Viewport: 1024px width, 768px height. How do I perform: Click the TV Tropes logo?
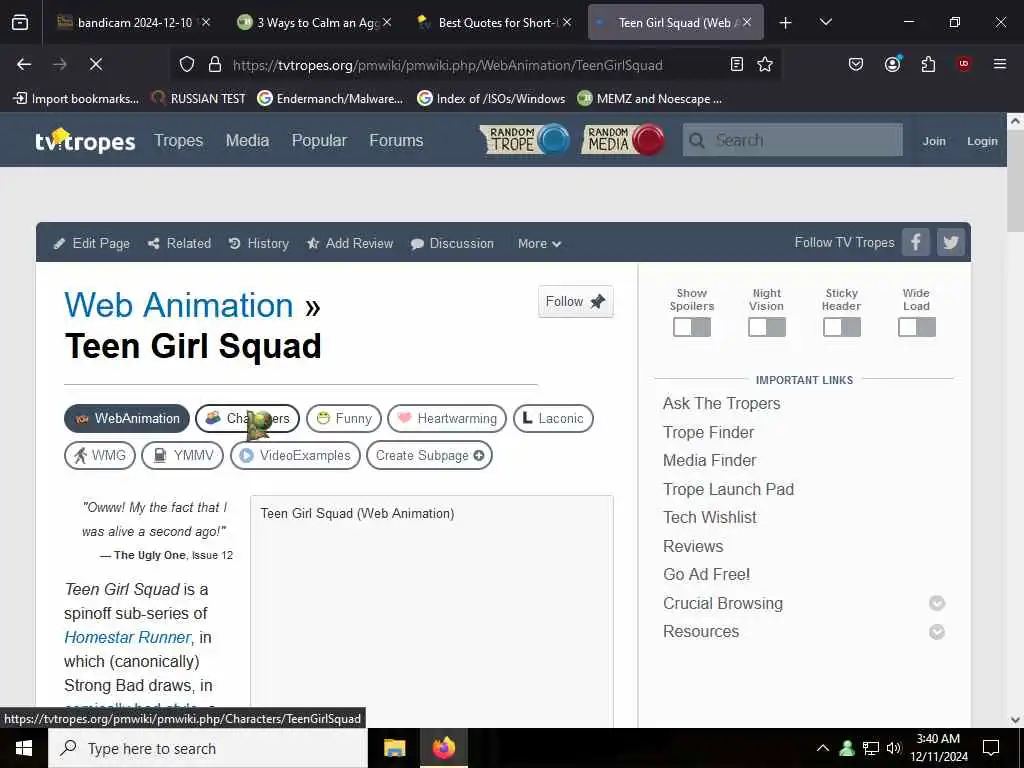tap(85, 140)
